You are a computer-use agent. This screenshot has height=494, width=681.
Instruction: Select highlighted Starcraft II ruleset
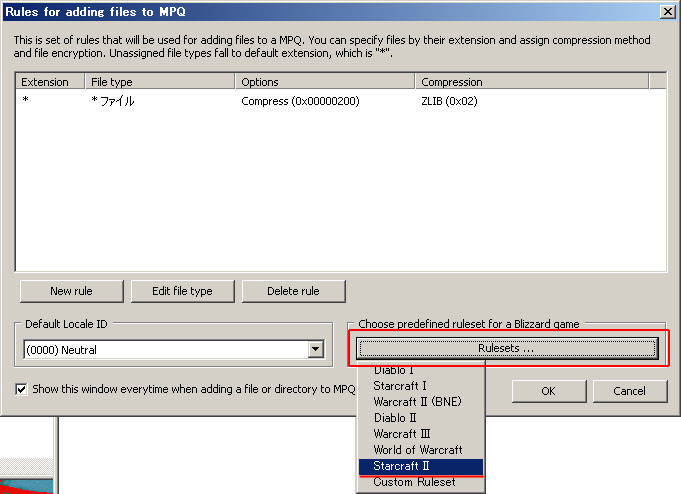click(420, 466)
